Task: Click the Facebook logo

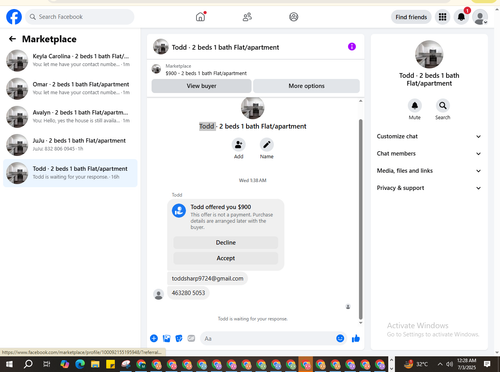Action: click(x=14, y=17)
